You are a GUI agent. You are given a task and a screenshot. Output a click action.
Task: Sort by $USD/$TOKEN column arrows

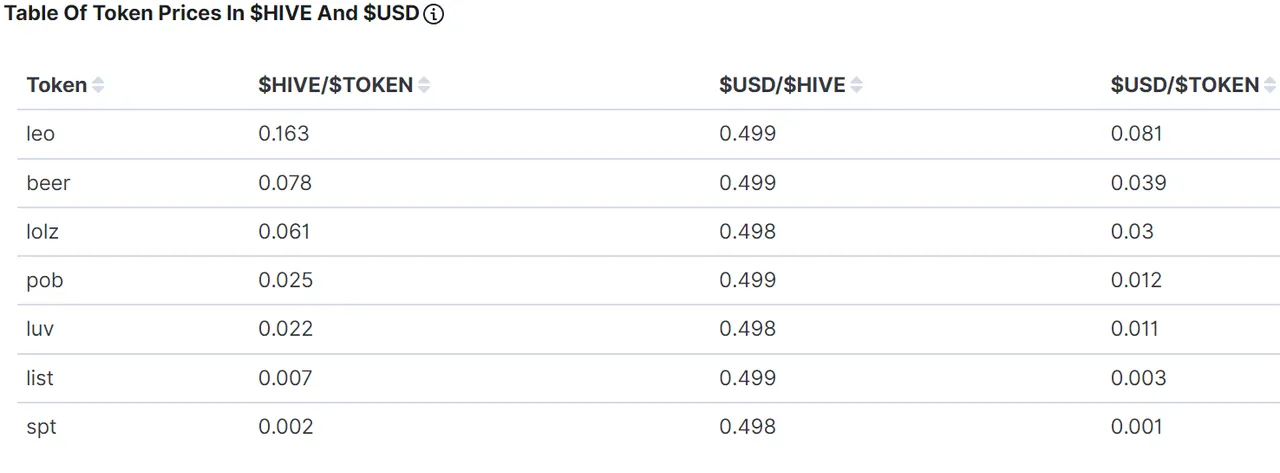tap(1270, 86)
